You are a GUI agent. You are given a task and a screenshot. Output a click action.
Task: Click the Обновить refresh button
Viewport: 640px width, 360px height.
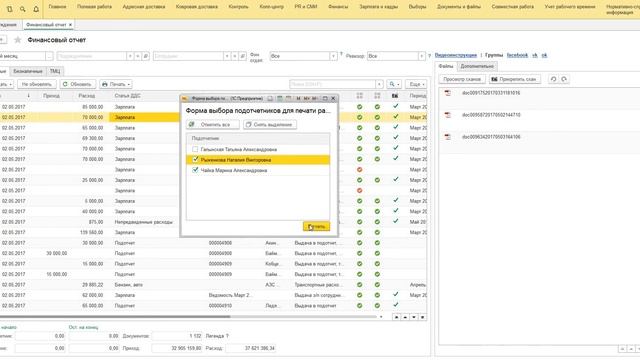click(78, 84)
